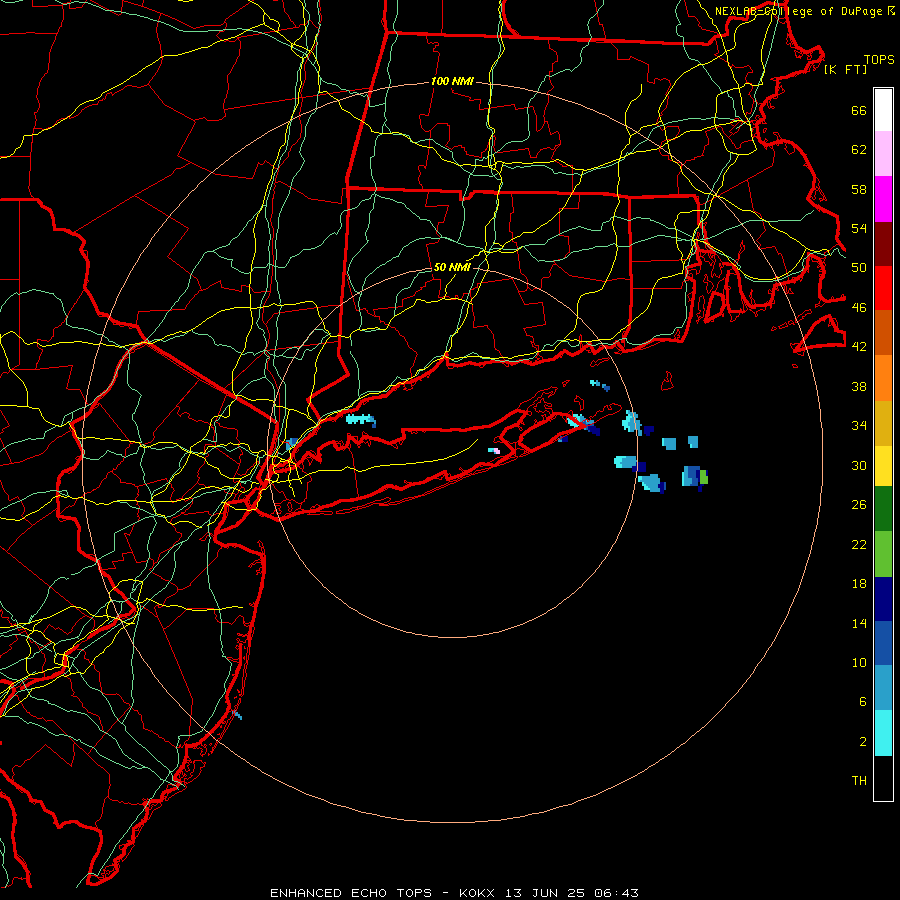900x900 pixels.
Task: Select the cyan legend swatch
Action: pyautogui.click(x=883, y=733)
